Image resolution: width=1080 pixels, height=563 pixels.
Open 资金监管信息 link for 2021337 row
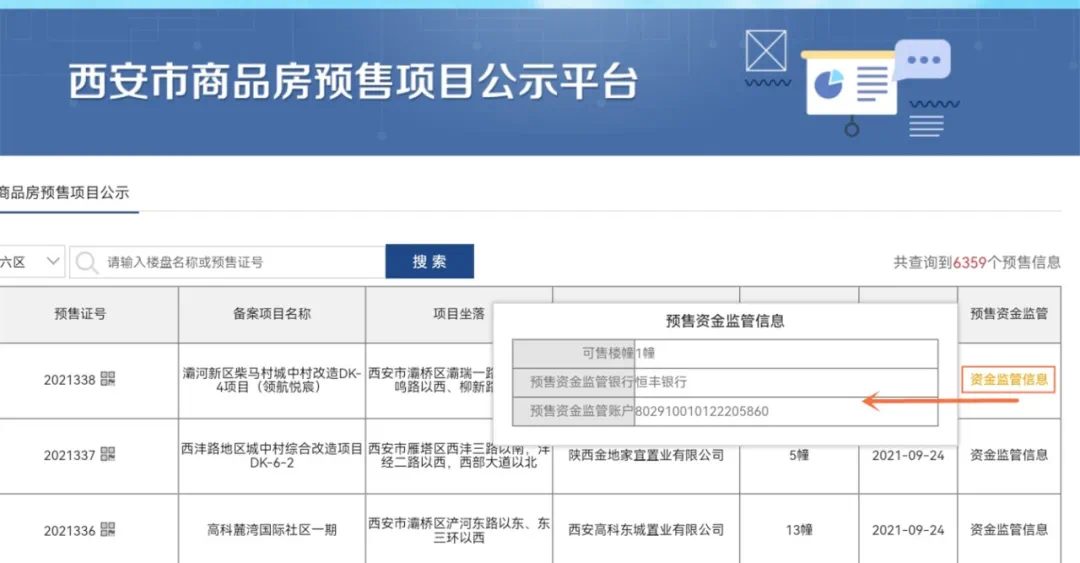1008,455
